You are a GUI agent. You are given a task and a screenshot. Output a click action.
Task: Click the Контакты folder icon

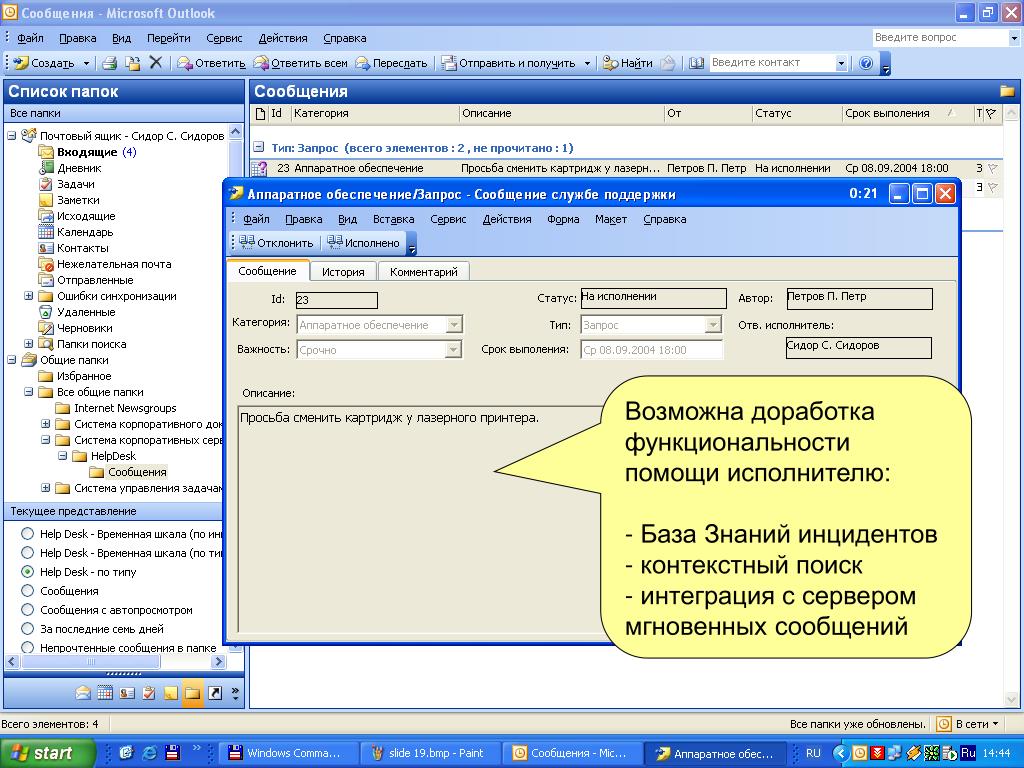pos(46,248)
